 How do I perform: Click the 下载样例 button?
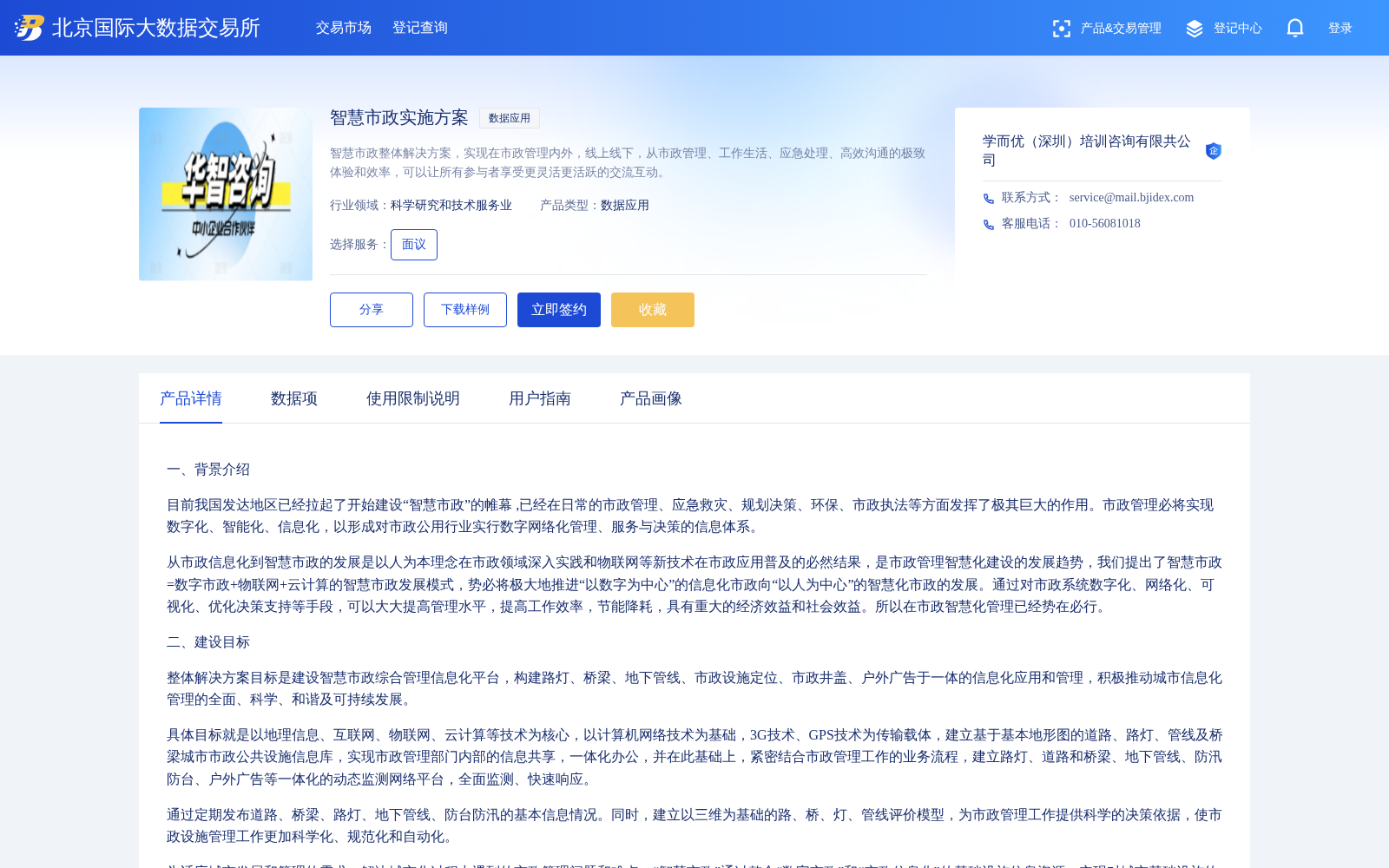[465, 310]
